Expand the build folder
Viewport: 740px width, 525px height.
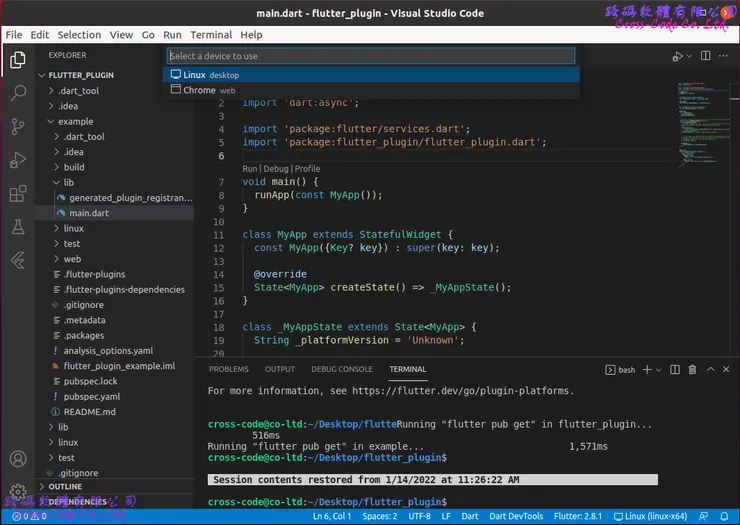73,167
